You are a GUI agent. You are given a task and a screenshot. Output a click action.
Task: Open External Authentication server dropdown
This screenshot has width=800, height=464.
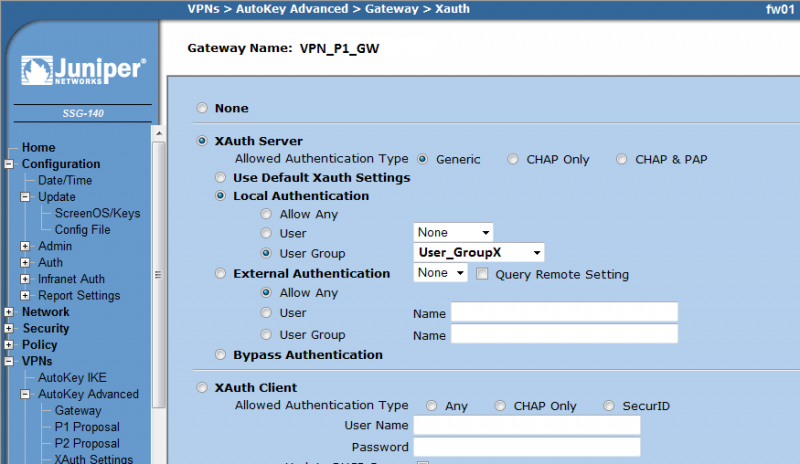coord(440,273)
